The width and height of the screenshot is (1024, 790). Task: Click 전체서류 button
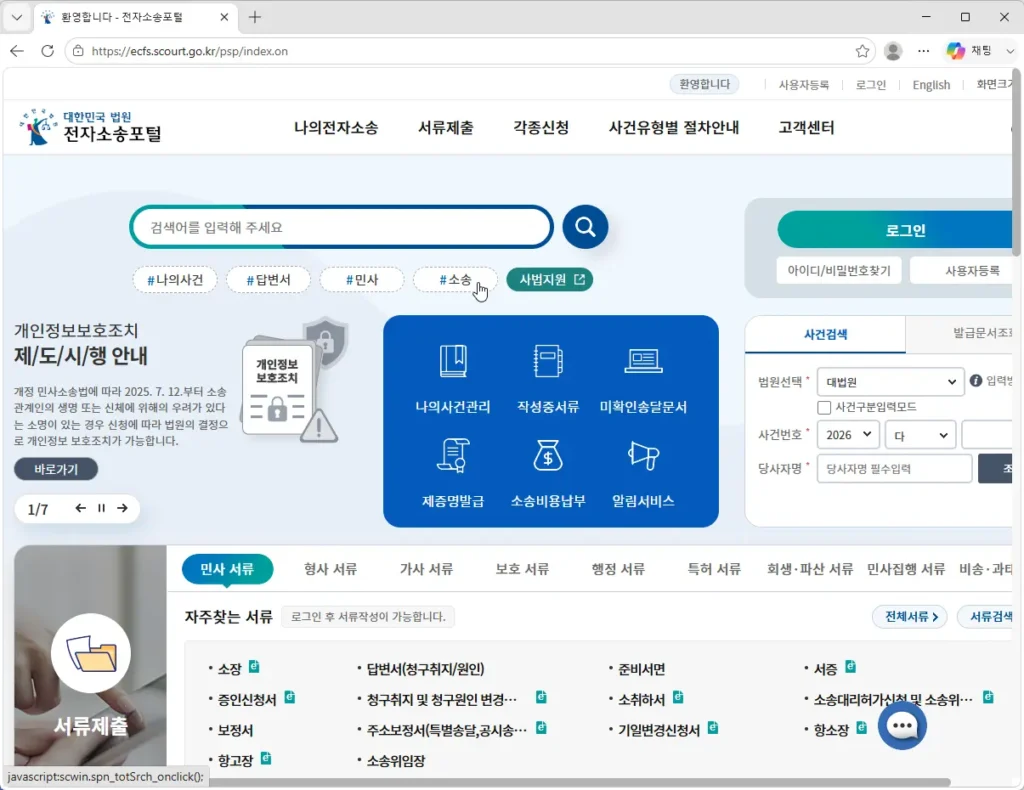[x=910, y=616]
